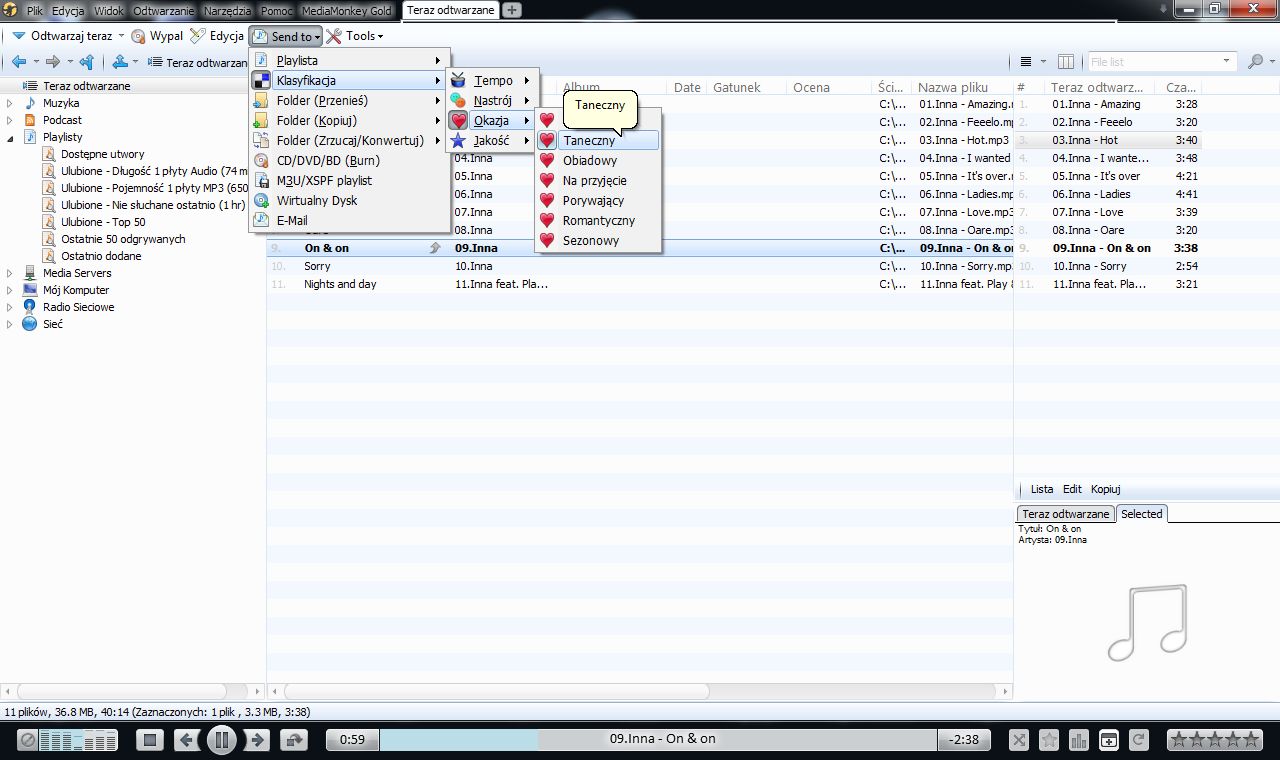
Task: Click the Send to toolbar dropdown
Action: (x=286, y=36)
